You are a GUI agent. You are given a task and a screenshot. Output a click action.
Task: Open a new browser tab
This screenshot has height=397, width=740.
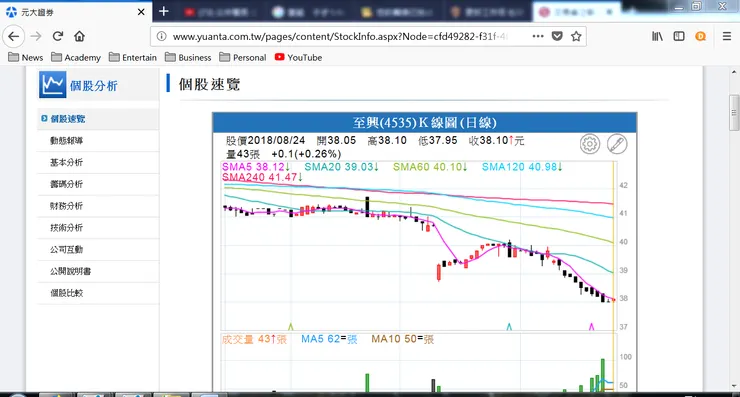tap(164, 11)
